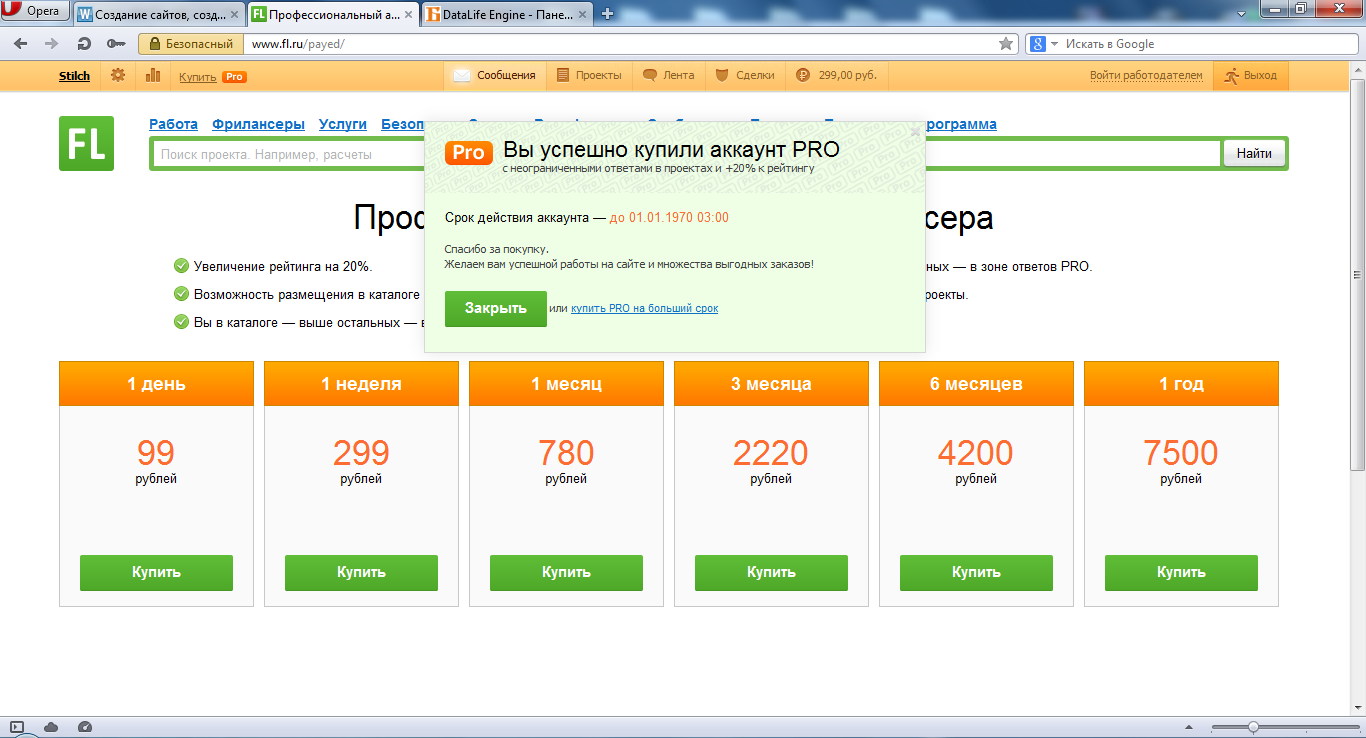This screenshot has height=738, width=1366.
Task: Open 'Лента' feed section
Action: click(x=669, y=75)
